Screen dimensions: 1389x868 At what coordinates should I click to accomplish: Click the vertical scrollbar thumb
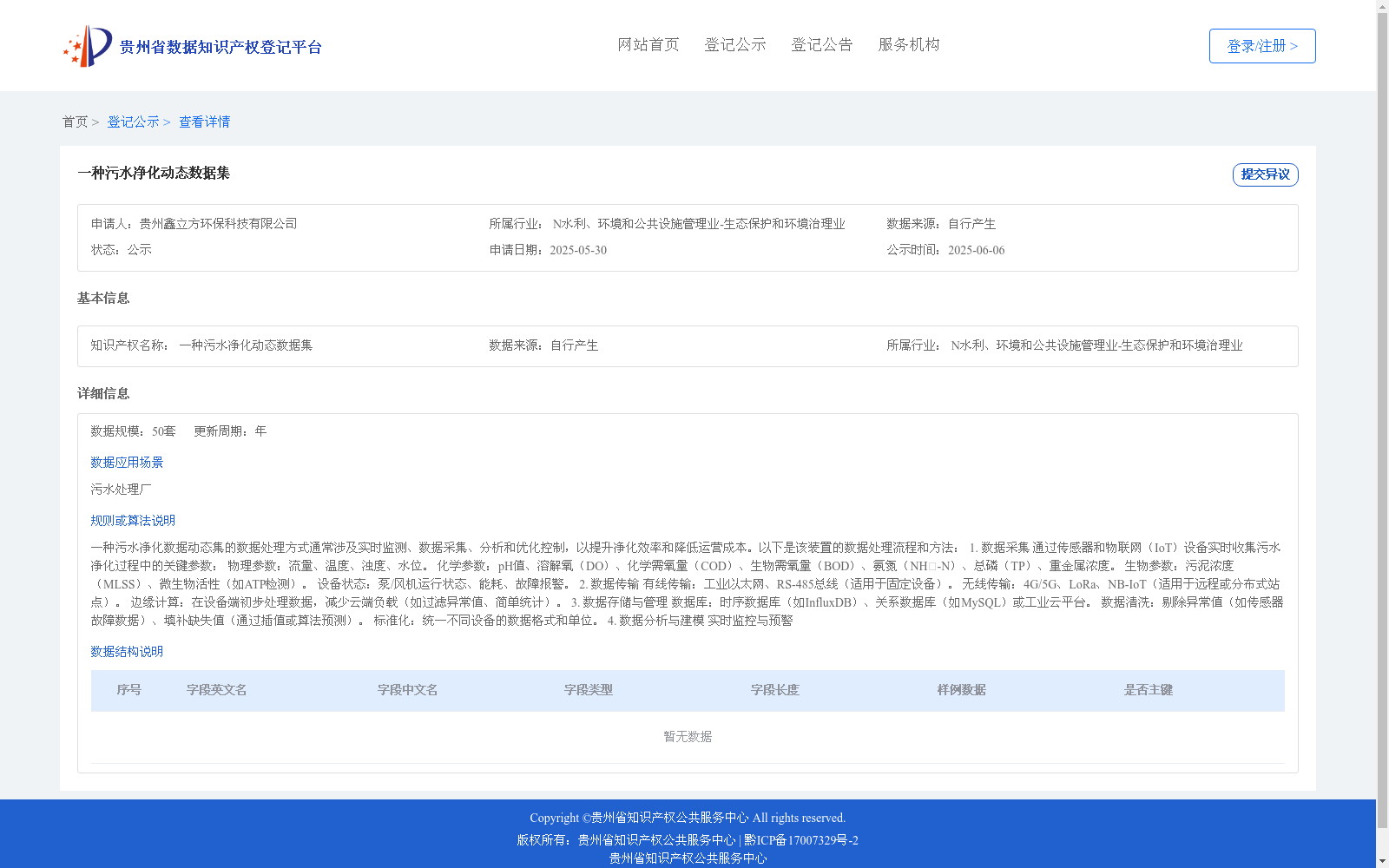[x=1383, y=421]
